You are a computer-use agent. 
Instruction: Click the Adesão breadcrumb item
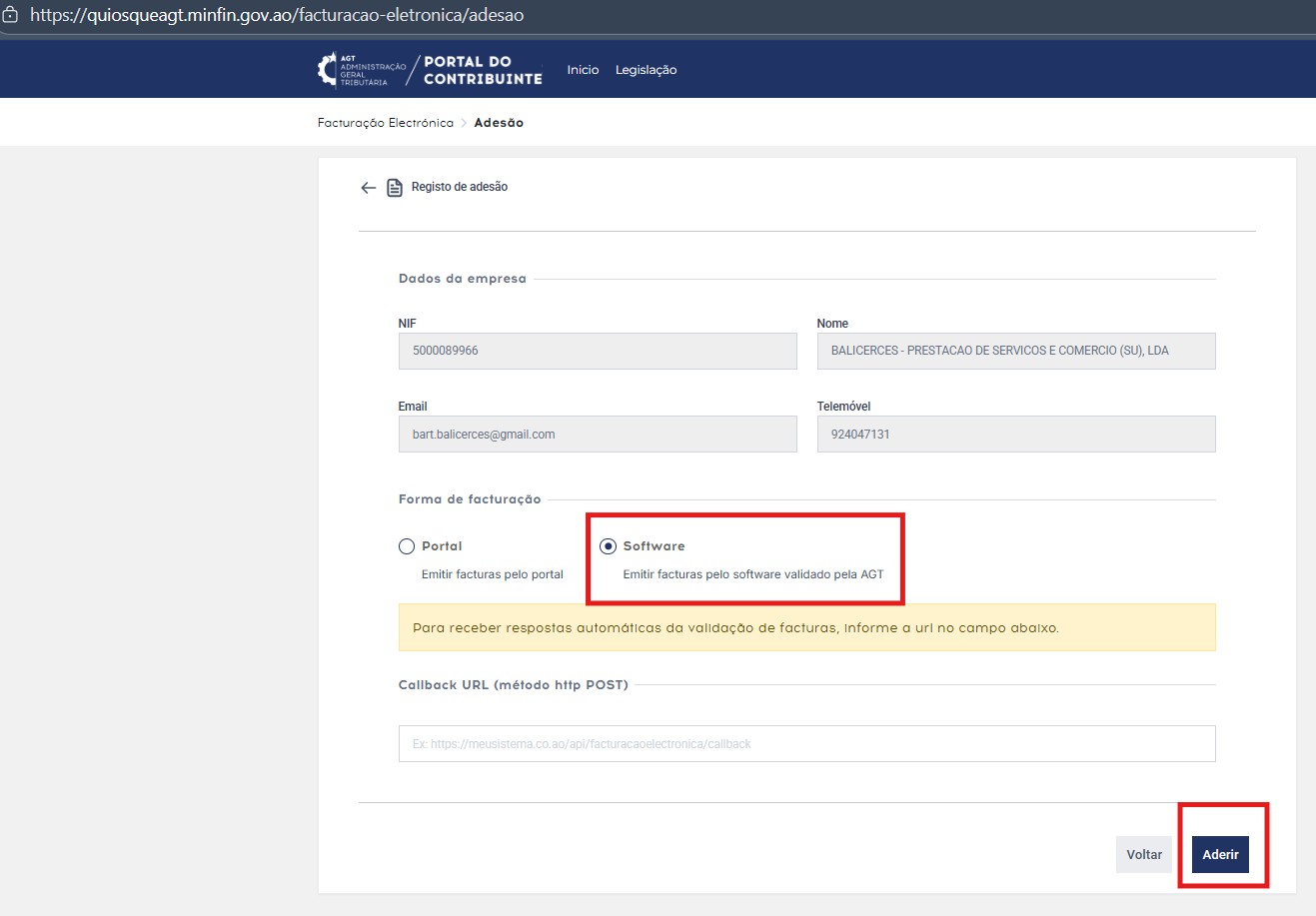point(499,123)
